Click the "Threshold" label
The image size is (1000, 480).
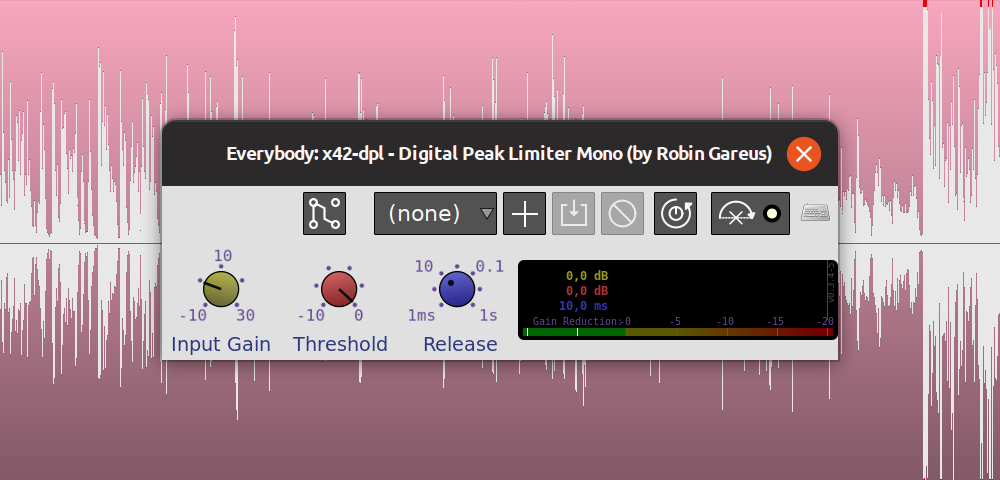click(340, 344)
